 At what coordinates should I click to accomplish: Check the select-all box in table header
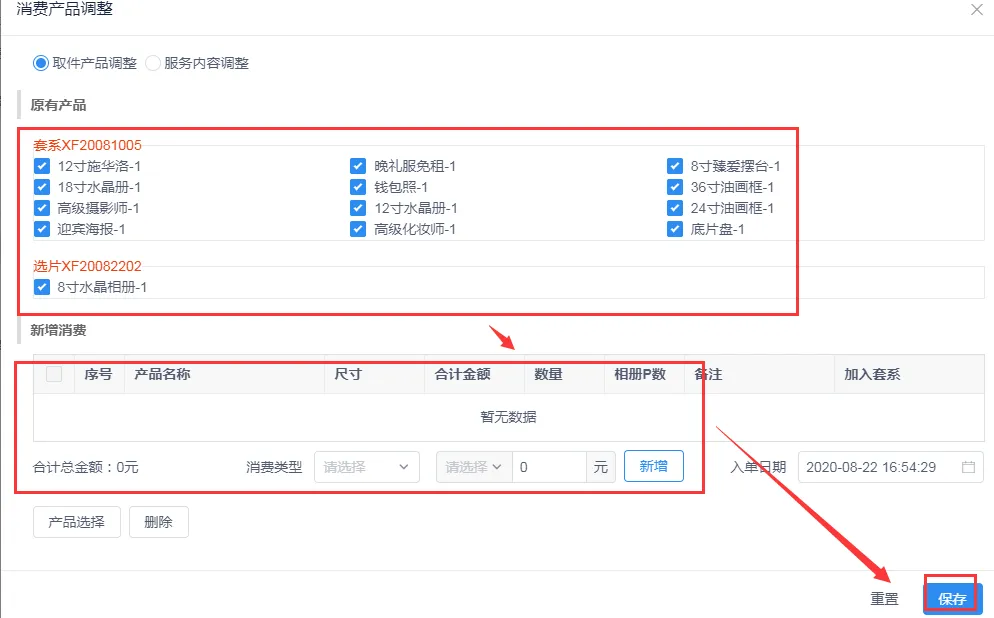(x=54, y=374)
